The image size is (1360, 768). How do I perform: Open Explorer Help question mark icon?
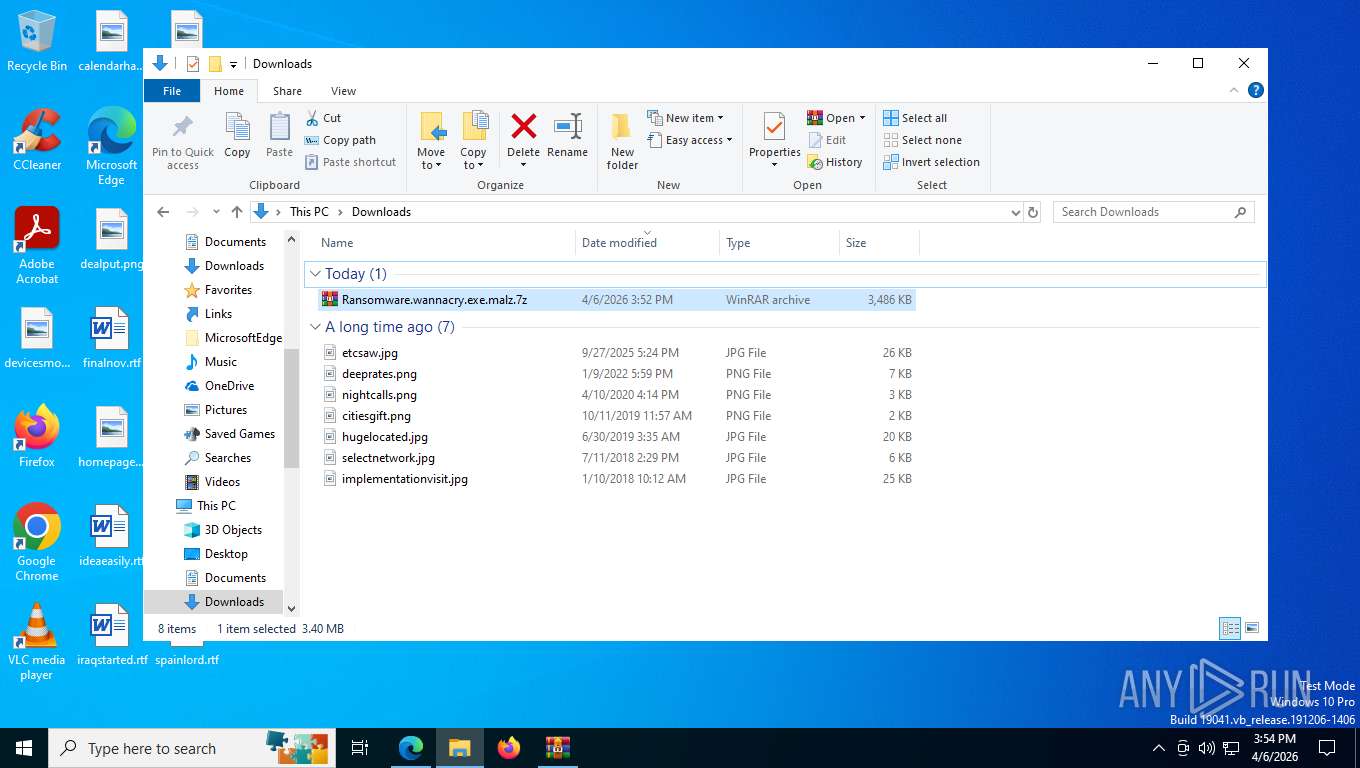1256,90
